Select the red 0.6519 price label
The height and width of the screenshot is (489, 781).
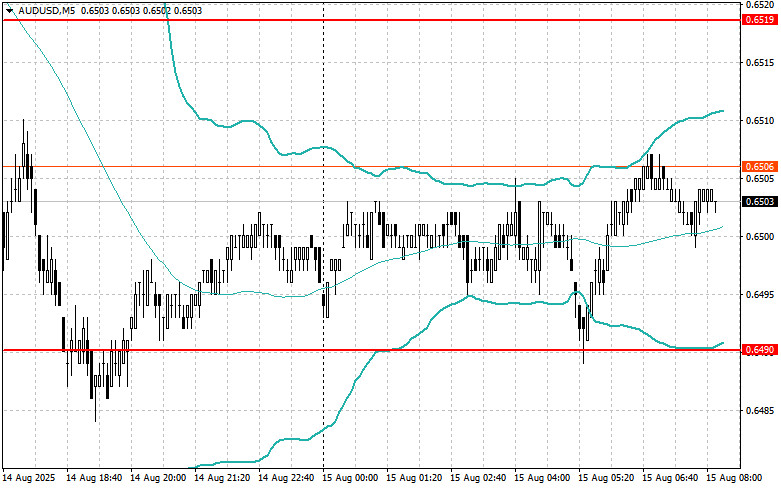click(760, 20)
